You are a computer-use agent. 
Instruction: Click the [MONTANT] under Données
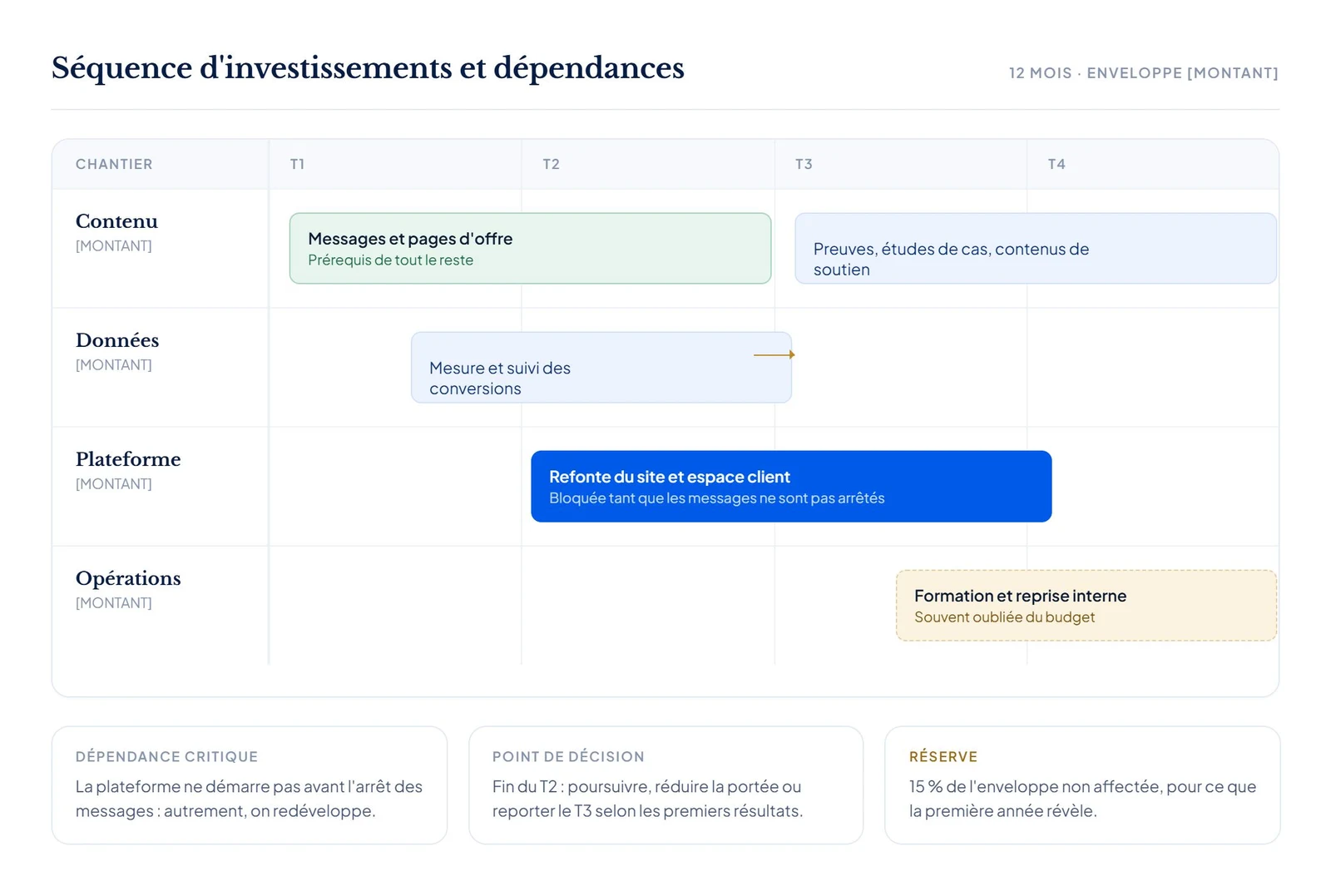tap(114, 365)
